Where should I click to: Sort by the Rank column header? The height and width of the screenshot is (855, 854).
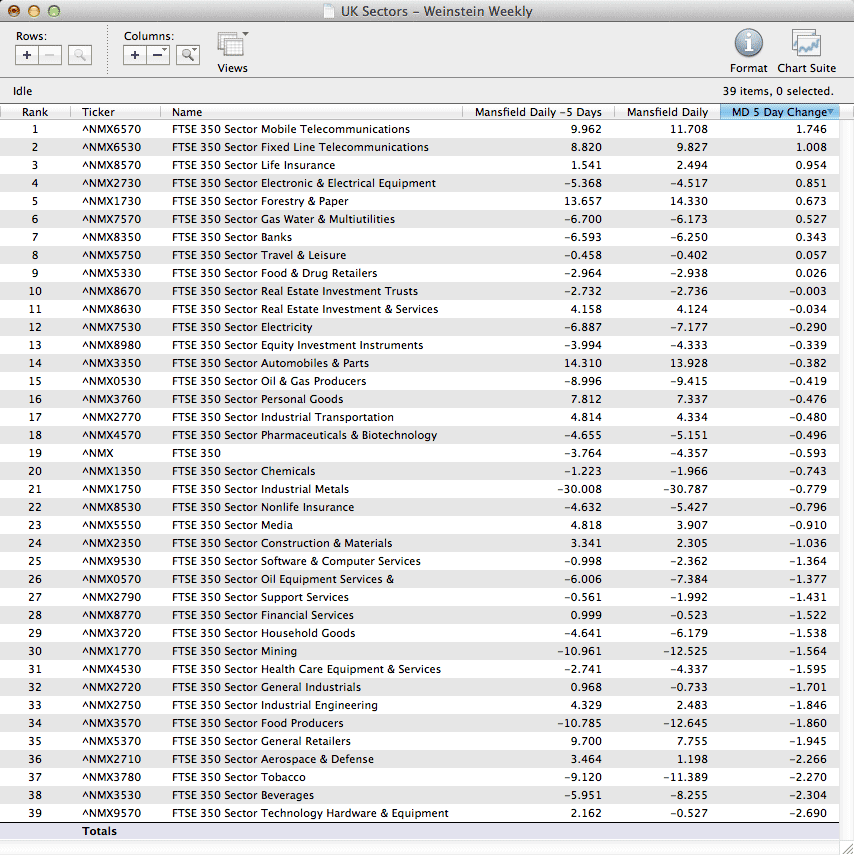[35, 112]
